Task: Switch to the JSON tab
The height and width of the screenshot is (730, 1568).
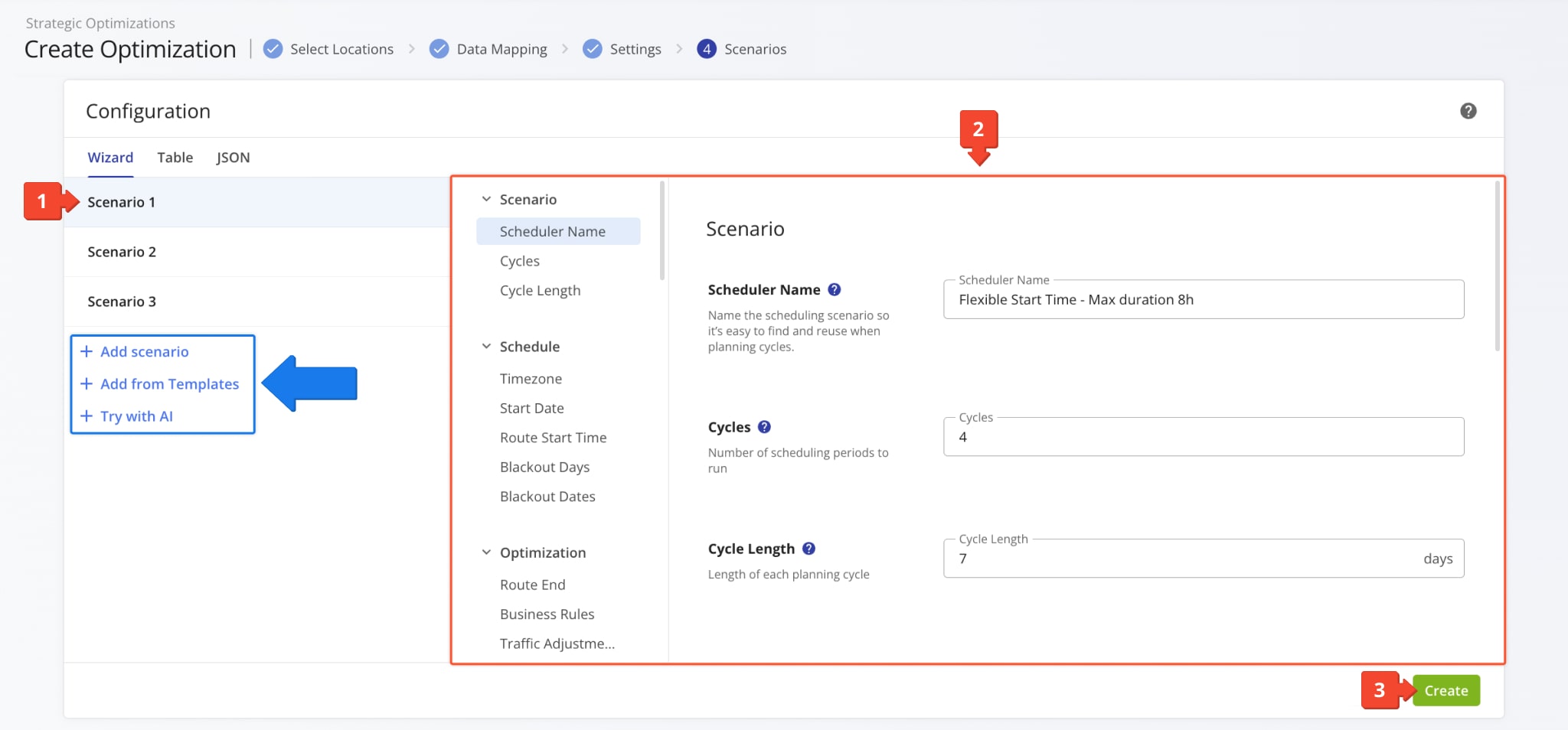Action: click(x=233, y=158)
